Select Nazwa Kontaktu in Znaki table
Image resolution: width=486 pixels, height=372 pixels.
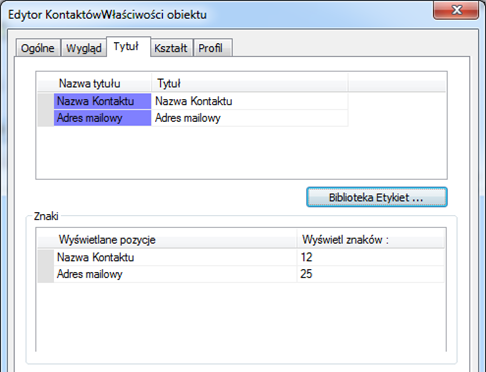[x=175, y=257]
